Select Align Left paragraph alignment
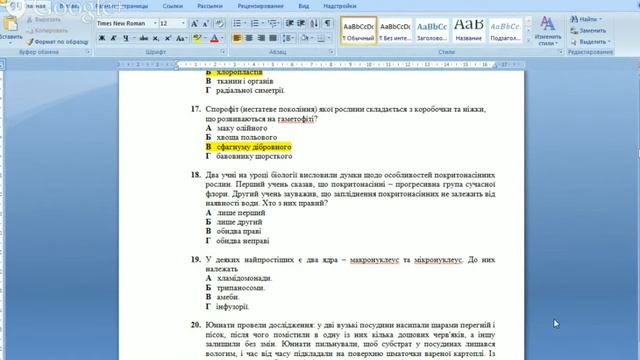This screenshot has width=640, height=360. [x=236, y=38]
